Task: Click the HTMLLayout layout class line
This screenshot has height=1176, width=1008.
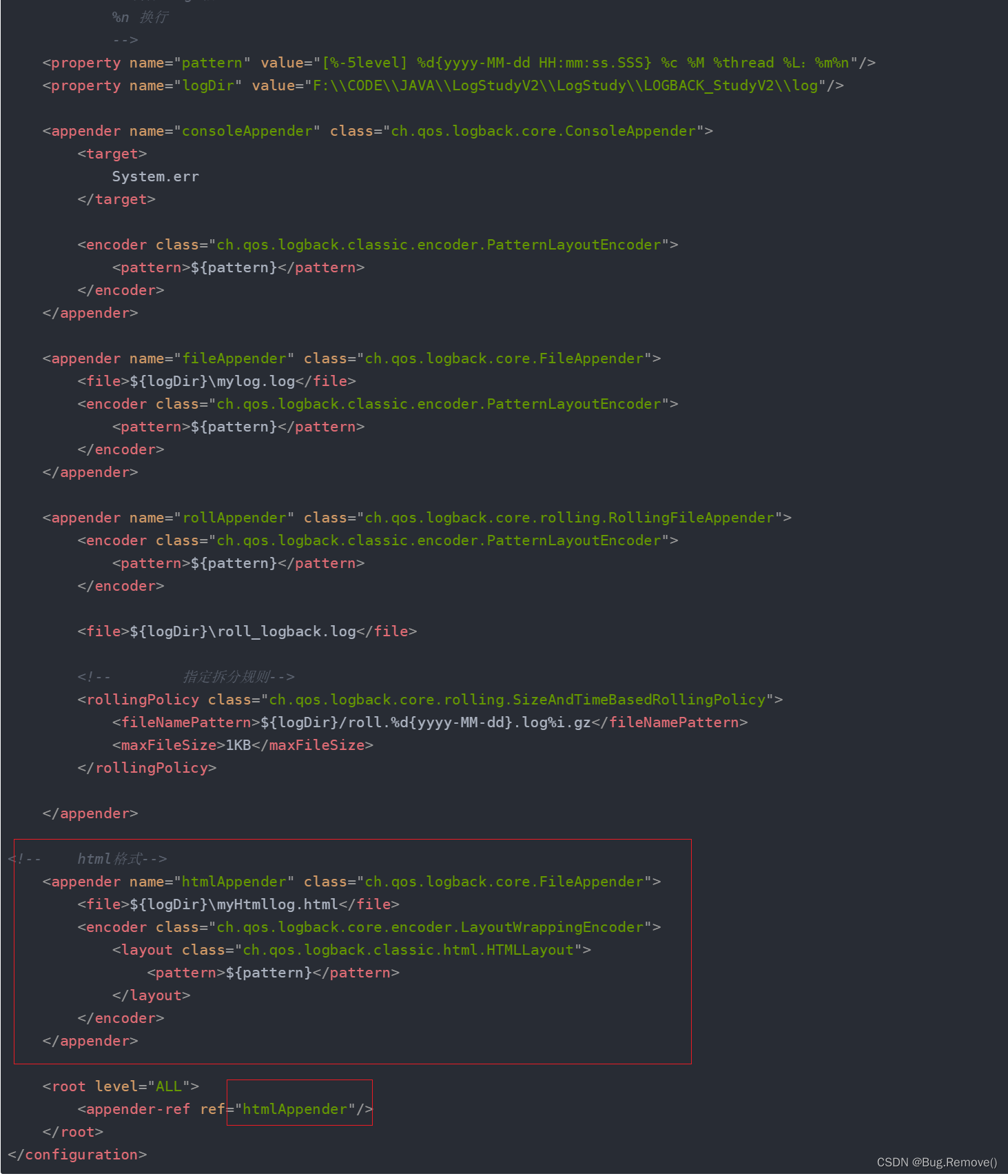Action: click(x=351, y=950)
